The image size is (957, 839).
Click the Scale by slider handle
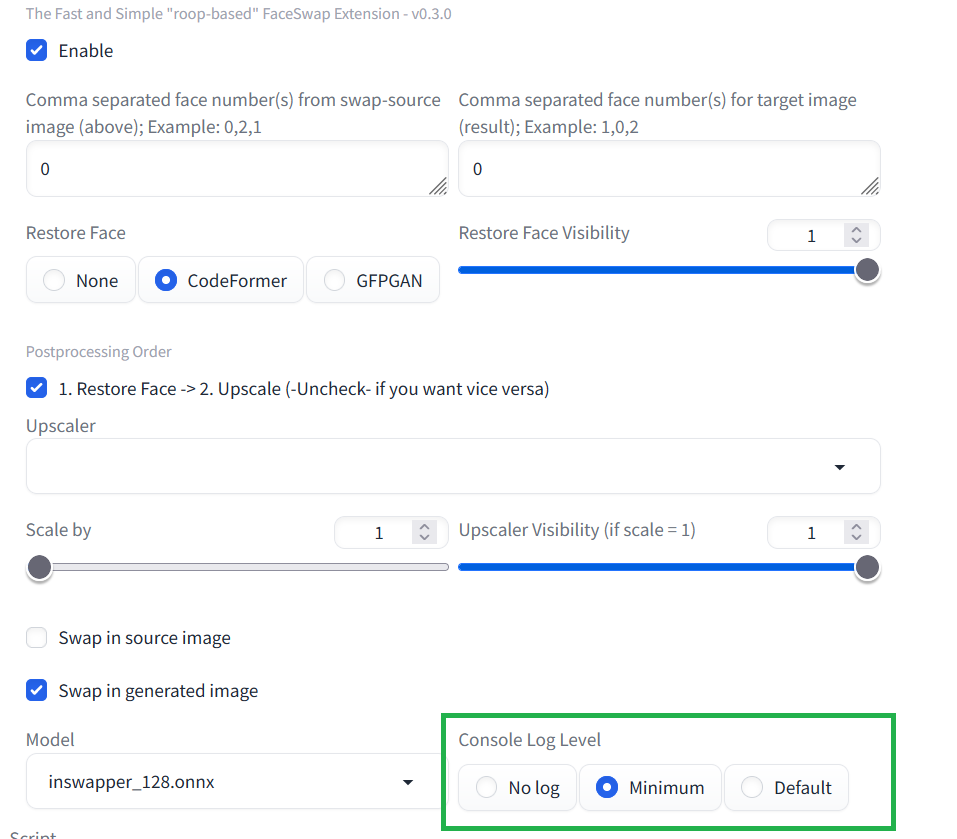point(39,567)
